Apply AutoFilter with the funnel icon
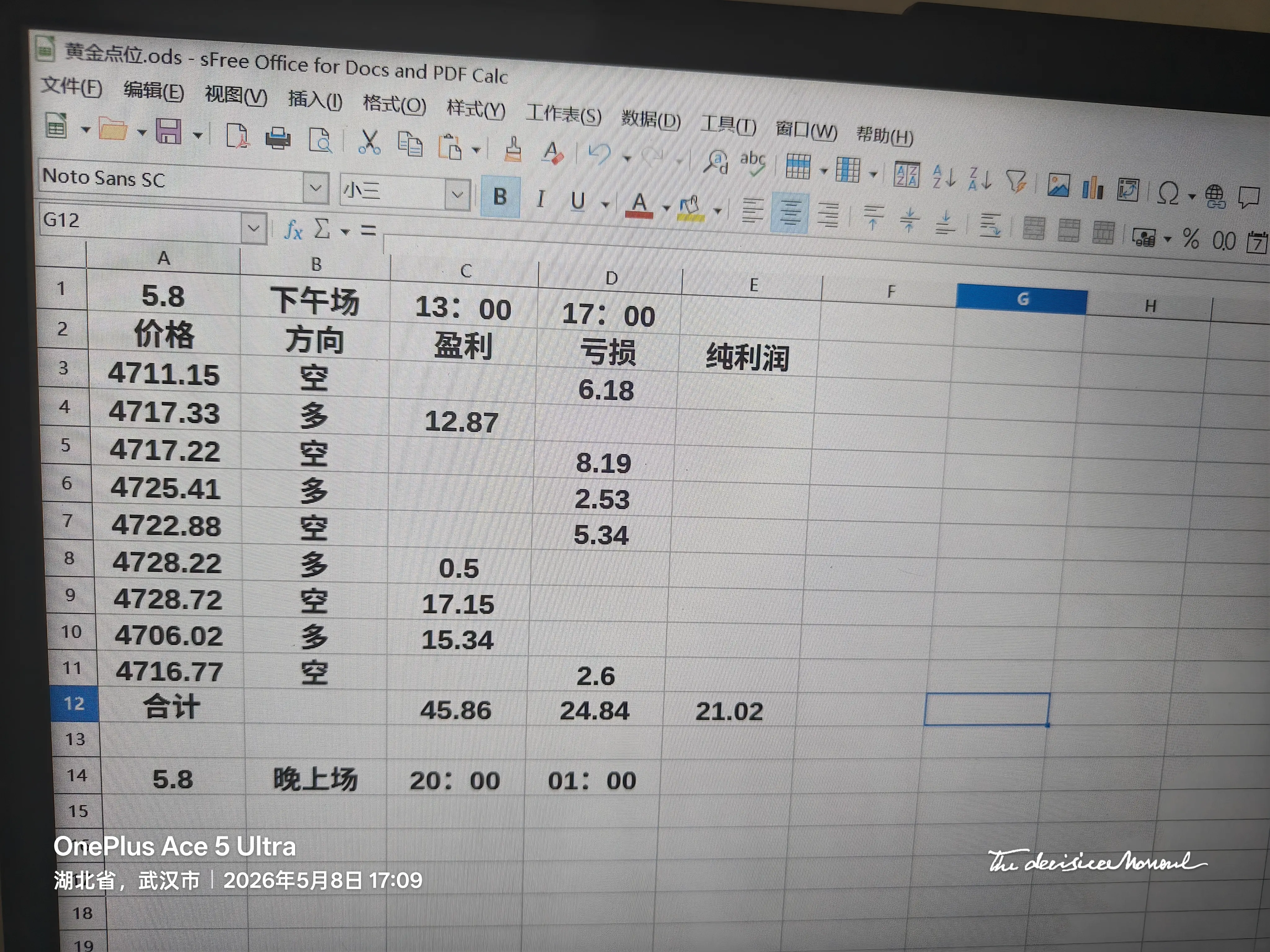The height and width of the screenshot is (952, 1270). (1016, 181)
